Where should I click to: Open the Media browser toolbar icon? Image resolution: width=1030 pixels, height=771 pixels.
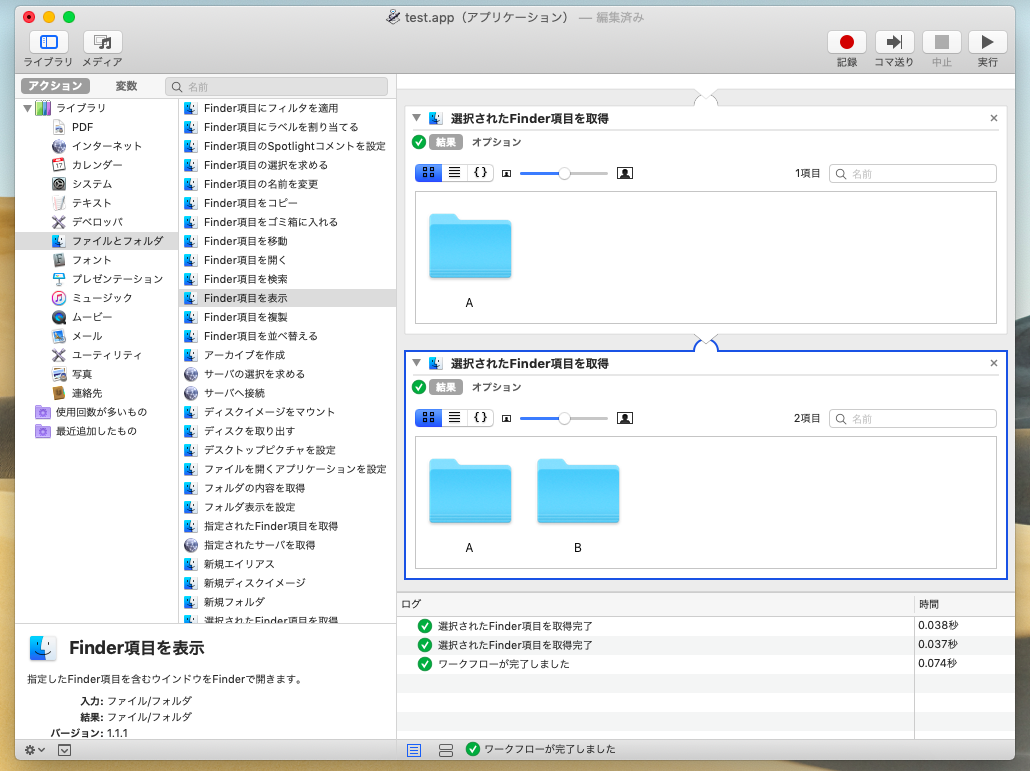point(102,42)
